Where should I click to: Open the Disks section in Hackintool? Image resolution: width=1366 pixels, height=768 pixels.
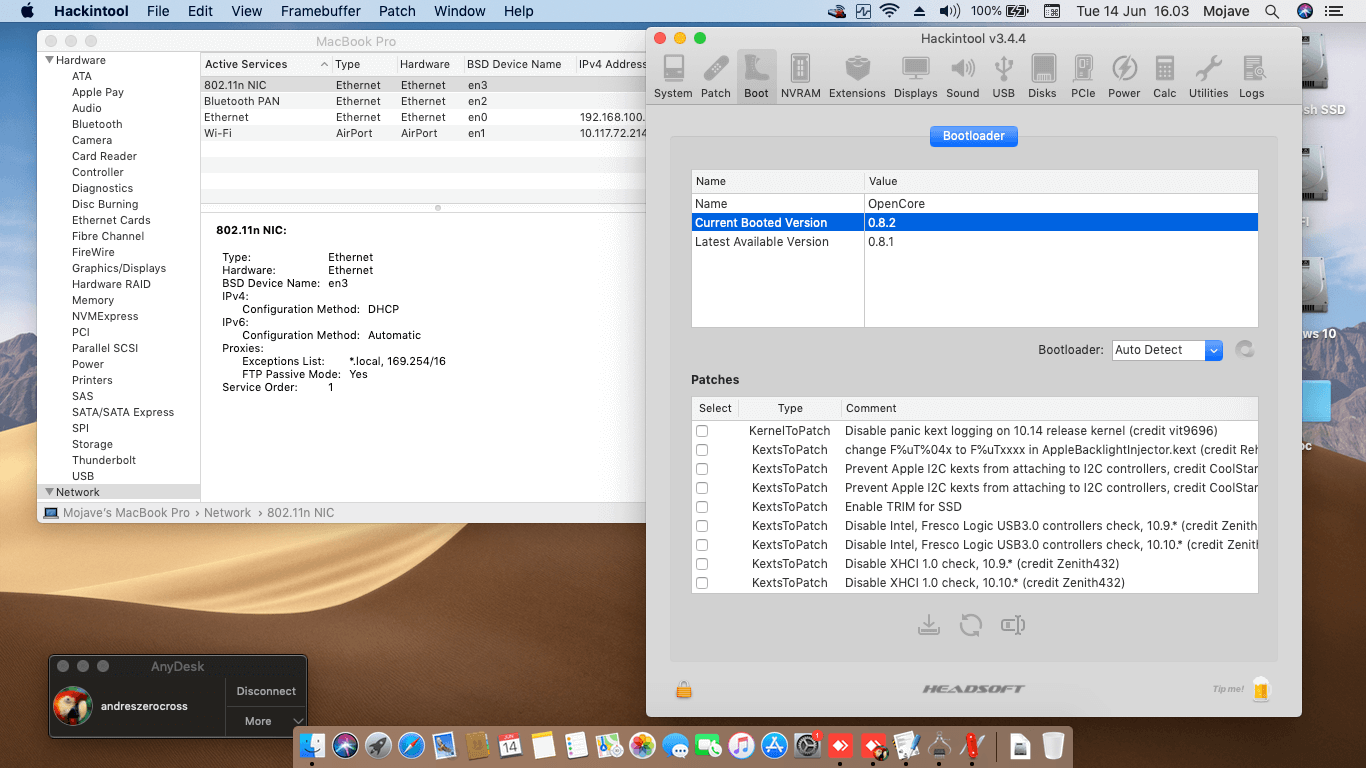1042,76
